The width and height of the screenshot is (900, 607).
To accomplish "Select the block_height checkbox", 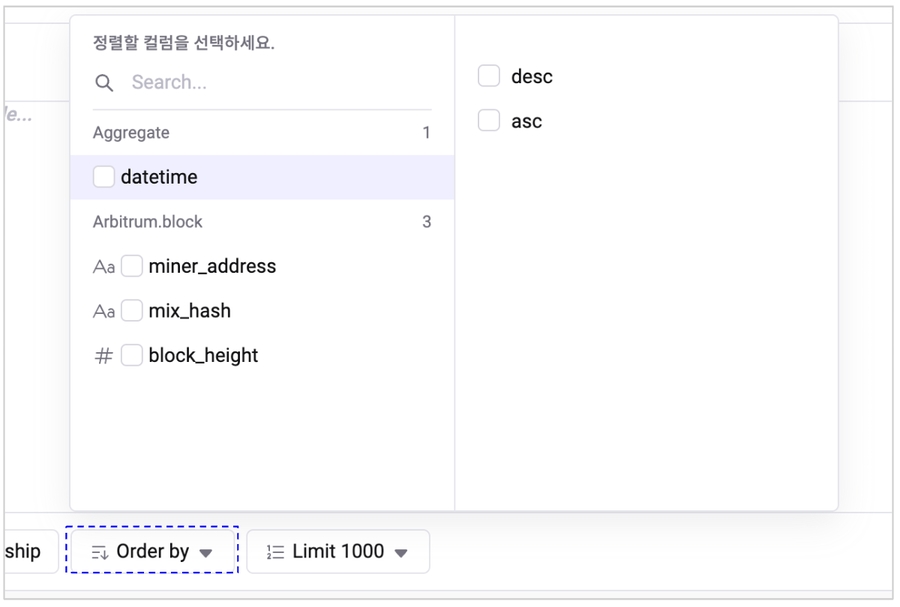I will 132,355.
